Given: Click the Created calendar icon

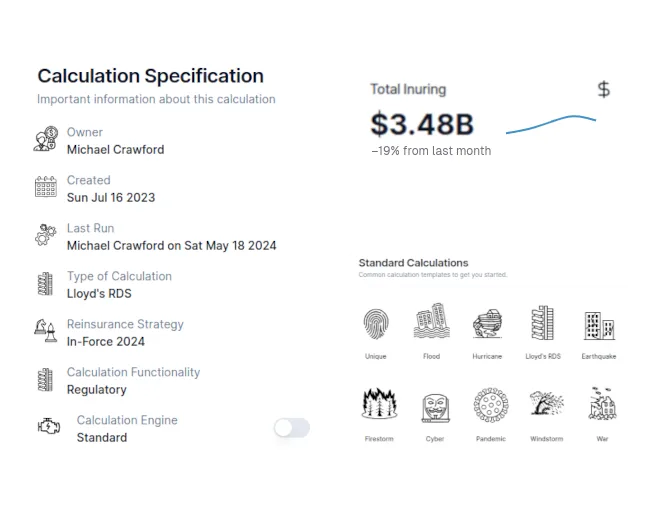Looking at the screenshot, I should (46, 188).
